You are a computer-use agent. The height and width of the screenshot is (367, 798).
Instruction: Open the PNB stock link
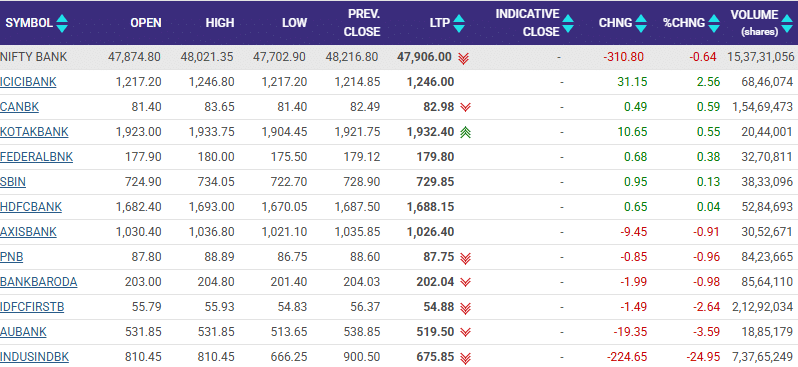[x=12, y=257]
